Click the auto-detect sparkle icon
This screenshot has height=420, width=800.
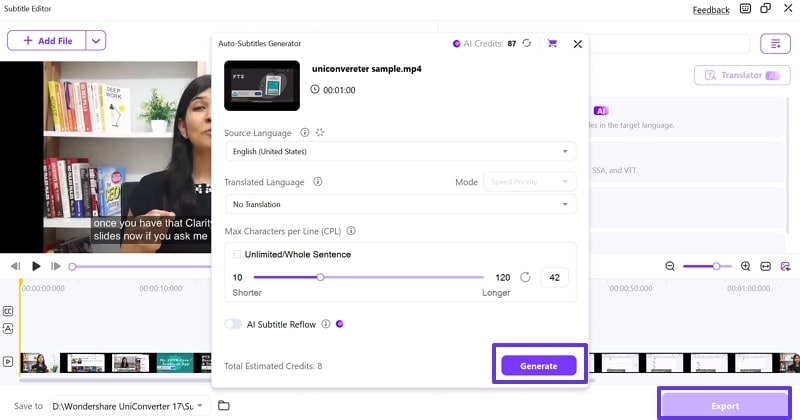(x=320, y=133)
